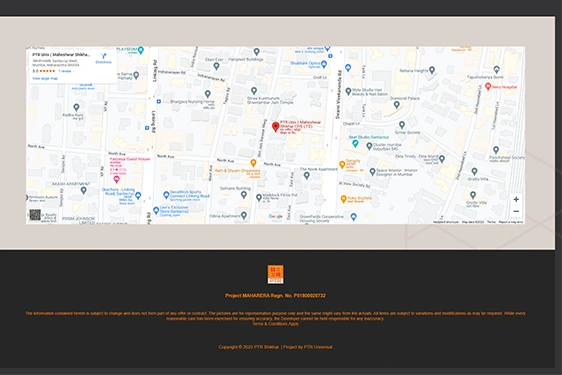Open the PTR Universal footer link
Screen dimensions: 562x375
[x=318, y=347]
